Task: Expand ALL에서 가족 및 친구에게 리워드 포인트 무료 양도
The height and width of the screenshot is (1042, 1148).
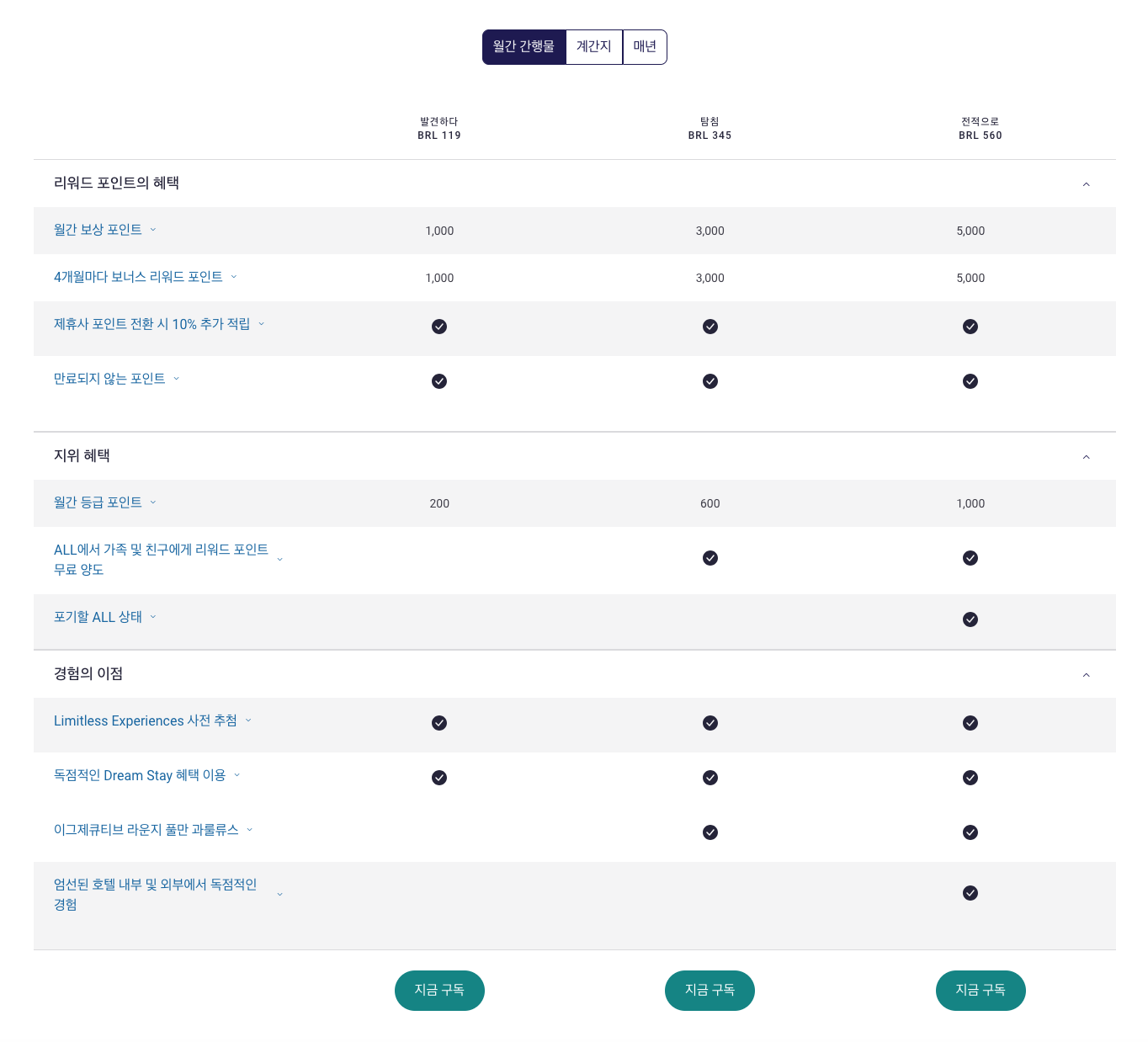Action: coord(168,560)
